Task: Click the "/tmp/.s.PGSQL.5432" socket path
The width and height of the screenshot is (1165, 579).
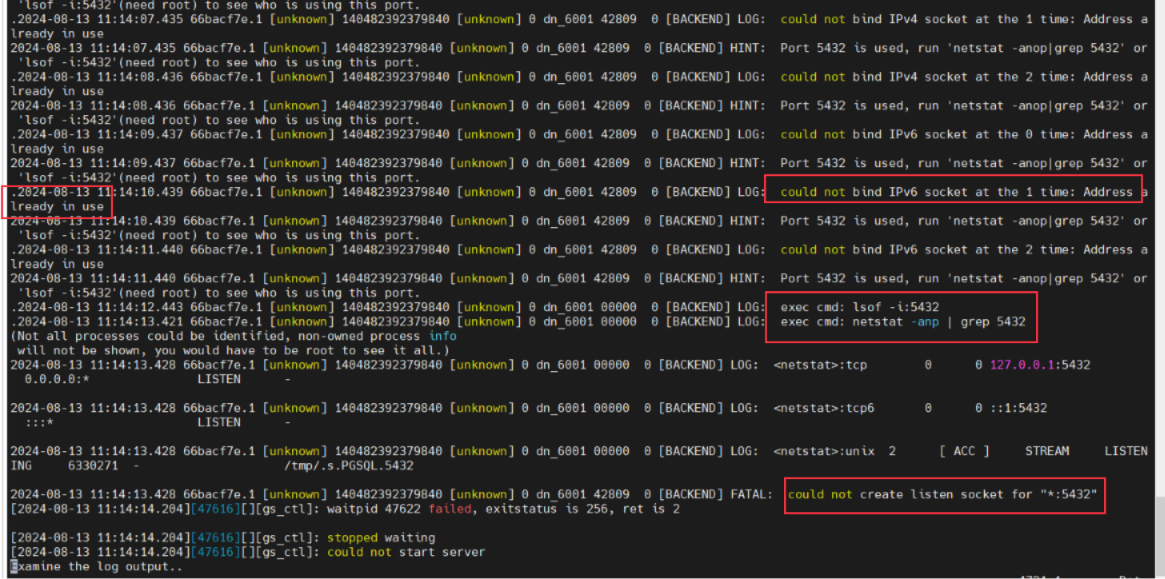Action: 348,466
